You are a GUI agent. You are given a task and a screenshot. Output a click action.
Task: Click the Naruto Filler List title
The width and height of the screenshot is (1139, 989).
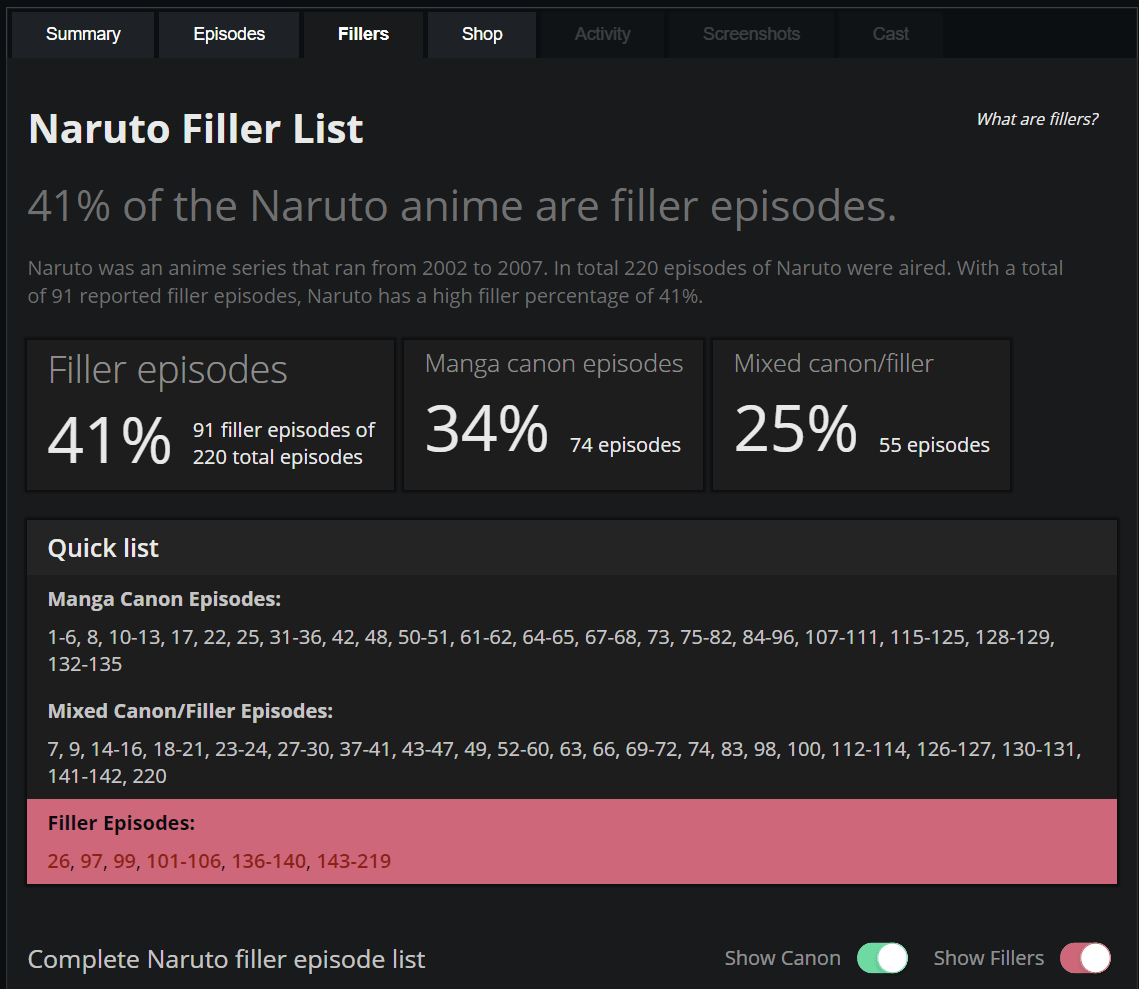point(195,129)
